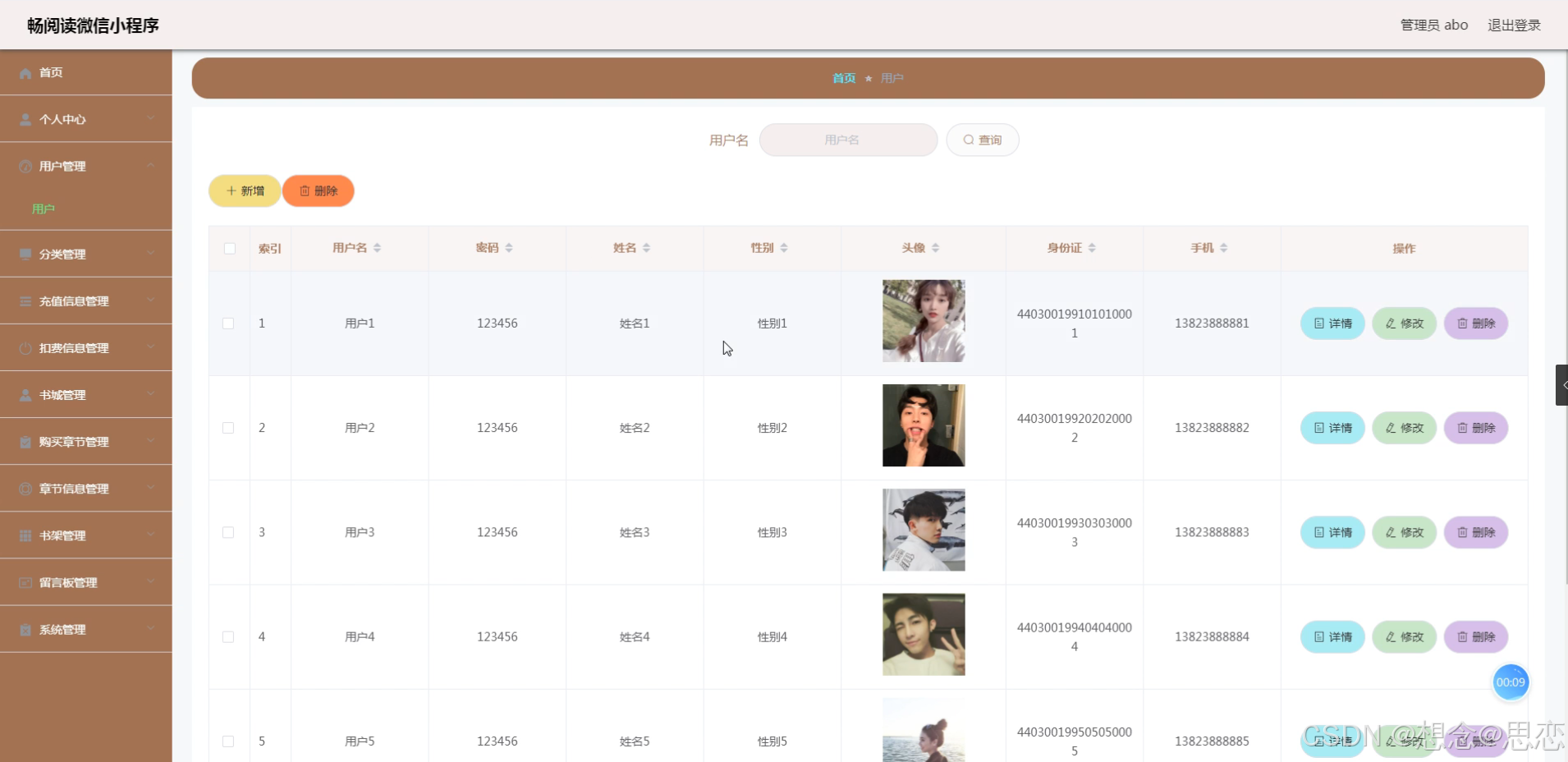Click the orange 删除 batch button
The image size is (1568, 762).
319,190
